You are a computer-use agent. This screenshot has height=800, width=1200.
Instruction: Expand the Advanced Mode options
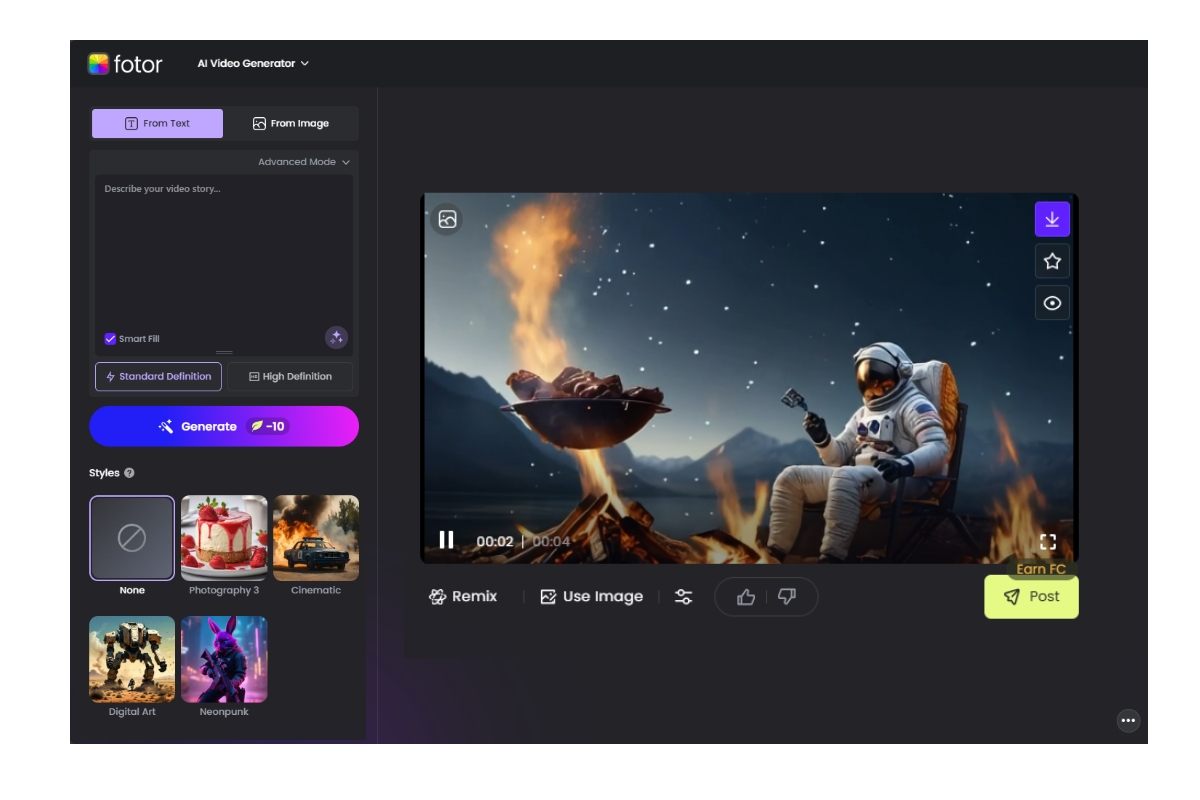(304, 162)
